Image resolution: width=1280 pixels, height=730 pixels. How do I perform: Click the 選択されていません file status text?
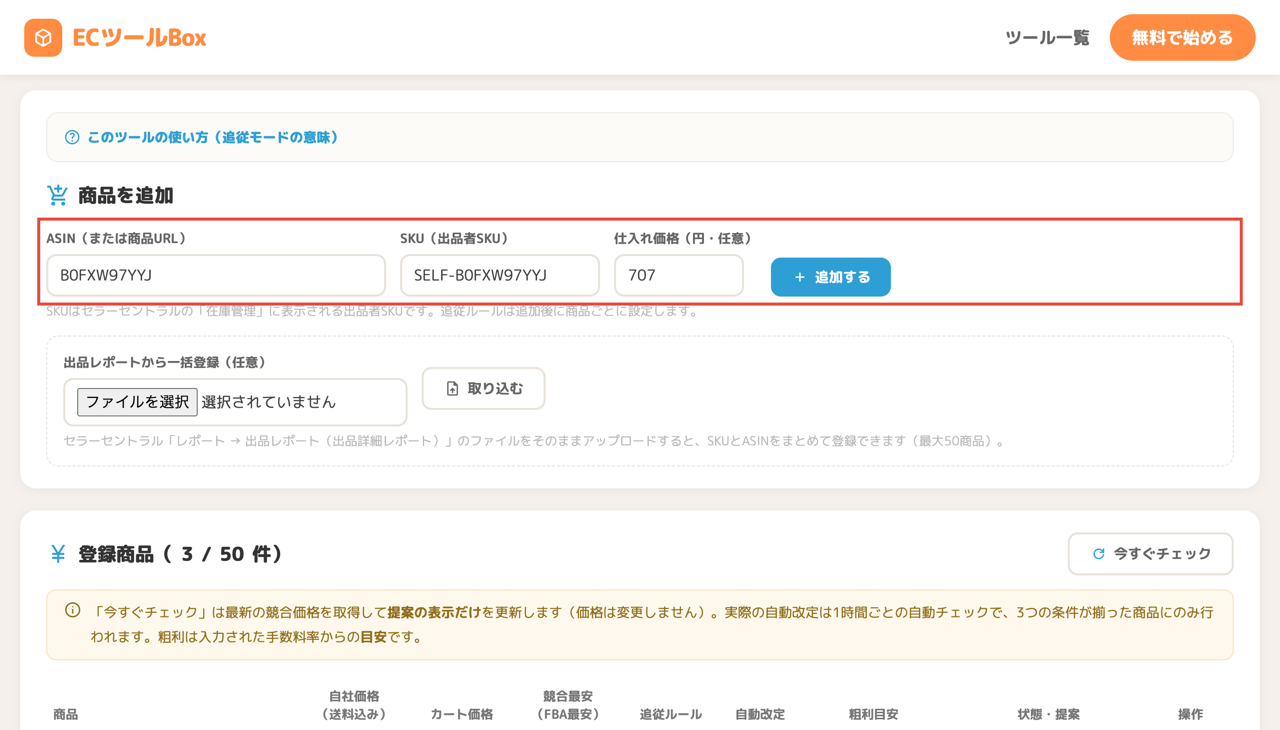tap(269, 402)
